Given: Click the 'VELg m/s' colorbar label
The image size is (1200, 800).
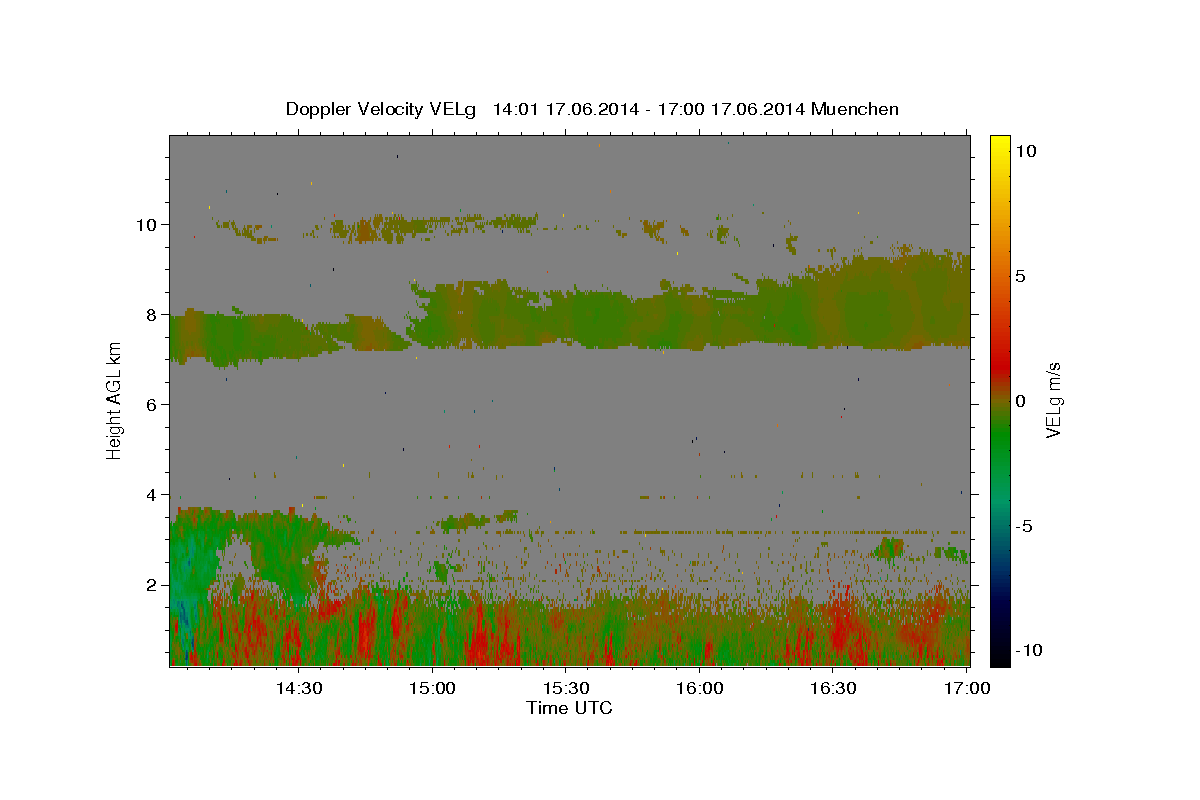Looking at the screenshot, I should pyautogui.click(x=1053, y=401).
